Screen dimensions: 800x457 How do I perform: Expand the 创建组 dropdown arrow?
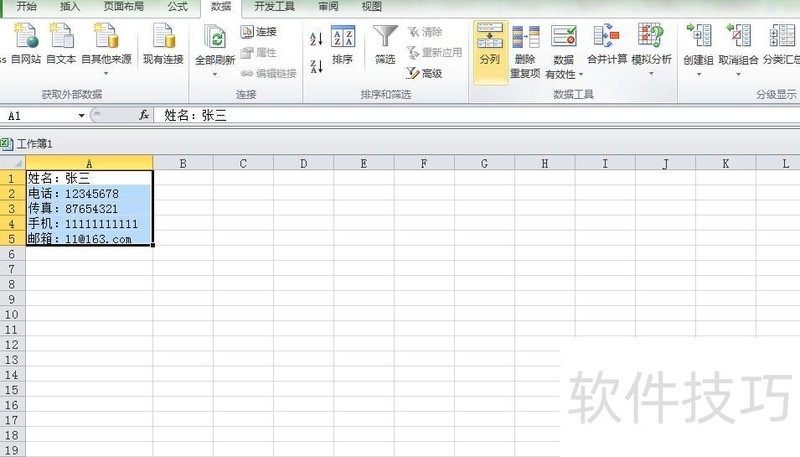(698, 74)
